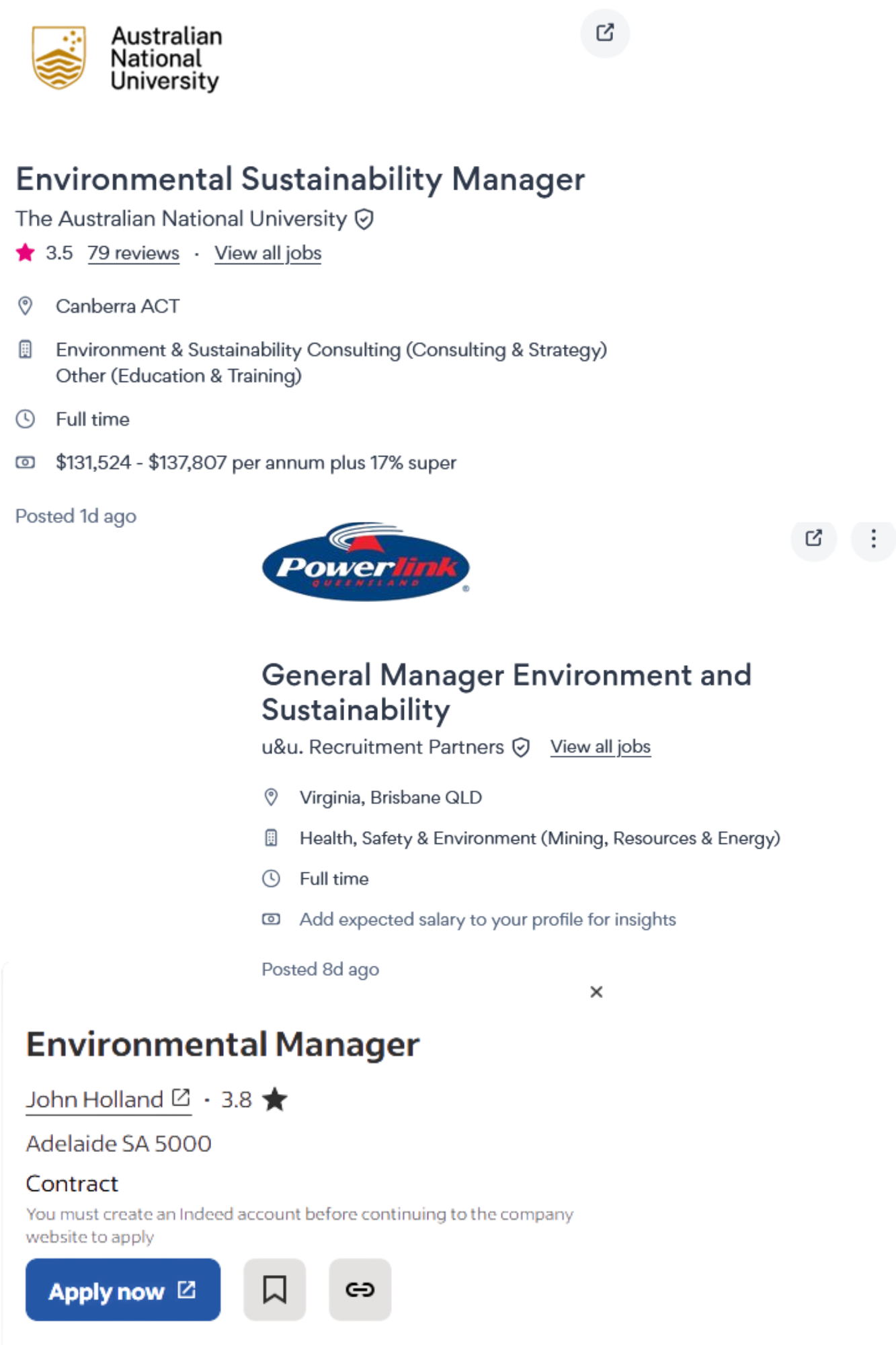Viewport: 896px width, 1345px height.
Task: Add expected salary to your profile link
Action: point(487,919)
